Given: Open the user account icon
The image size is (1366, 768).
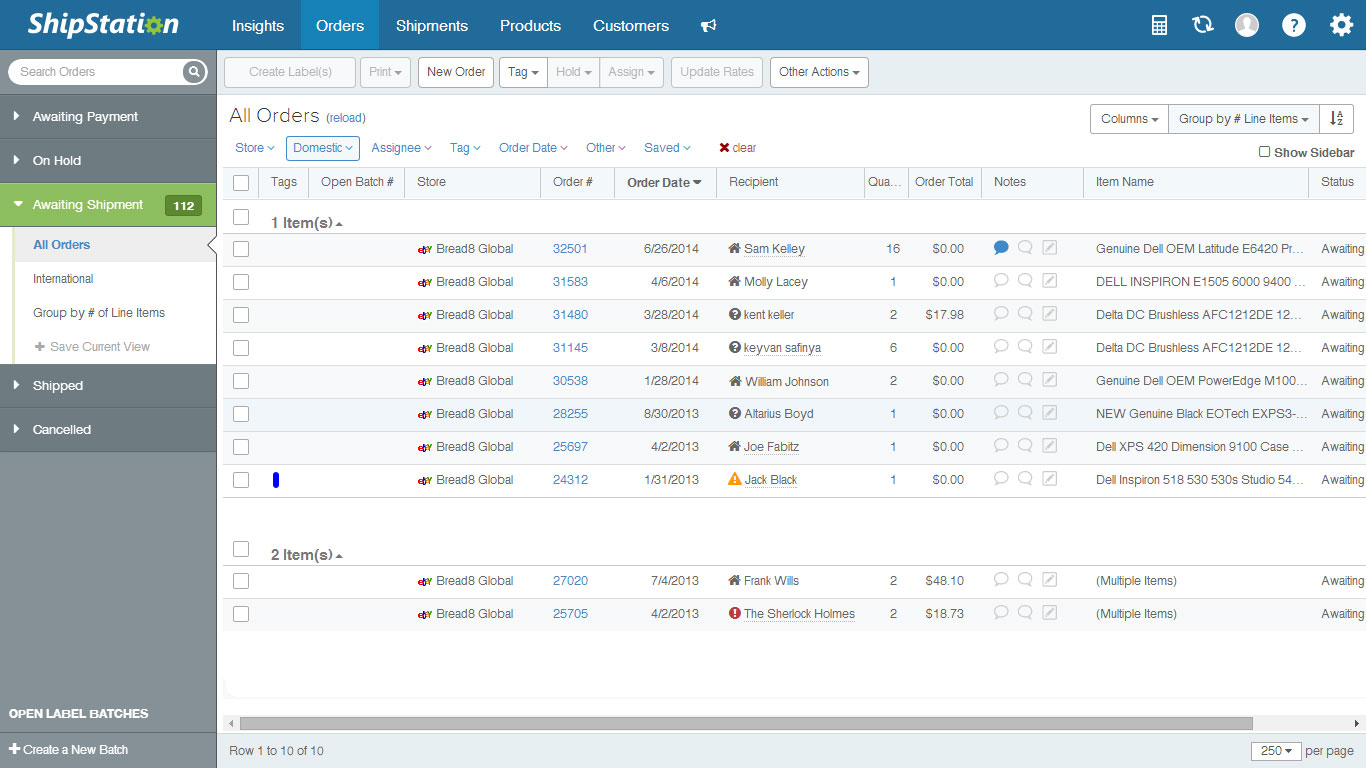Looking at the screenshot, I should pyautogui.click(x=1246, y=24).
